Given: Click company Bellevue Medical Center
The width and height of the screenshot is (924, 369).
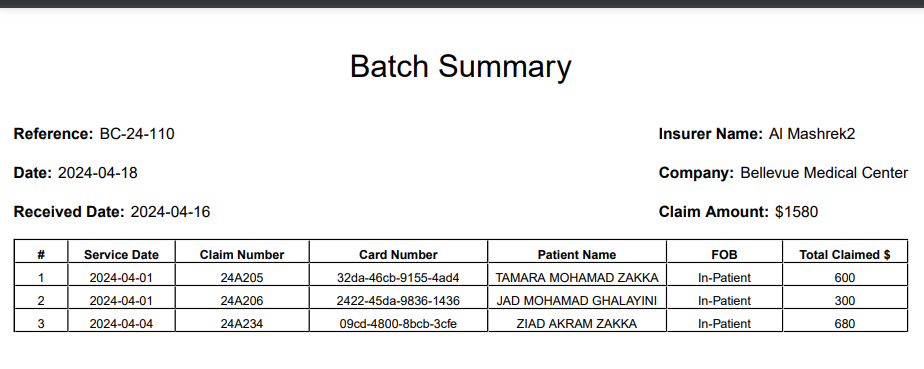Looking at the screenshot, I should click(x=824, y=173).
